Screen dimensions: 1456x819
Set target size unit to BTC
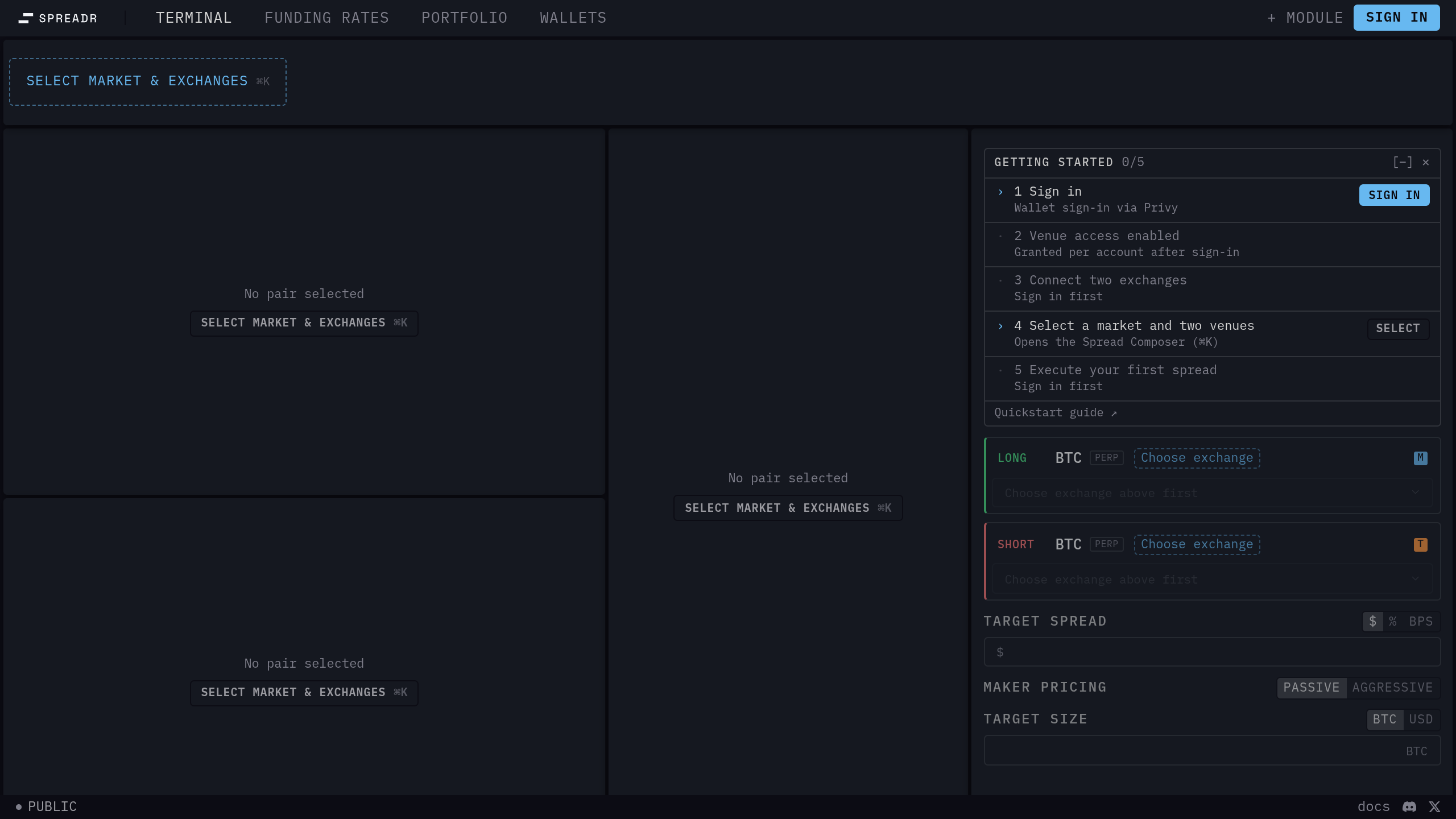tap(1384, 719)
